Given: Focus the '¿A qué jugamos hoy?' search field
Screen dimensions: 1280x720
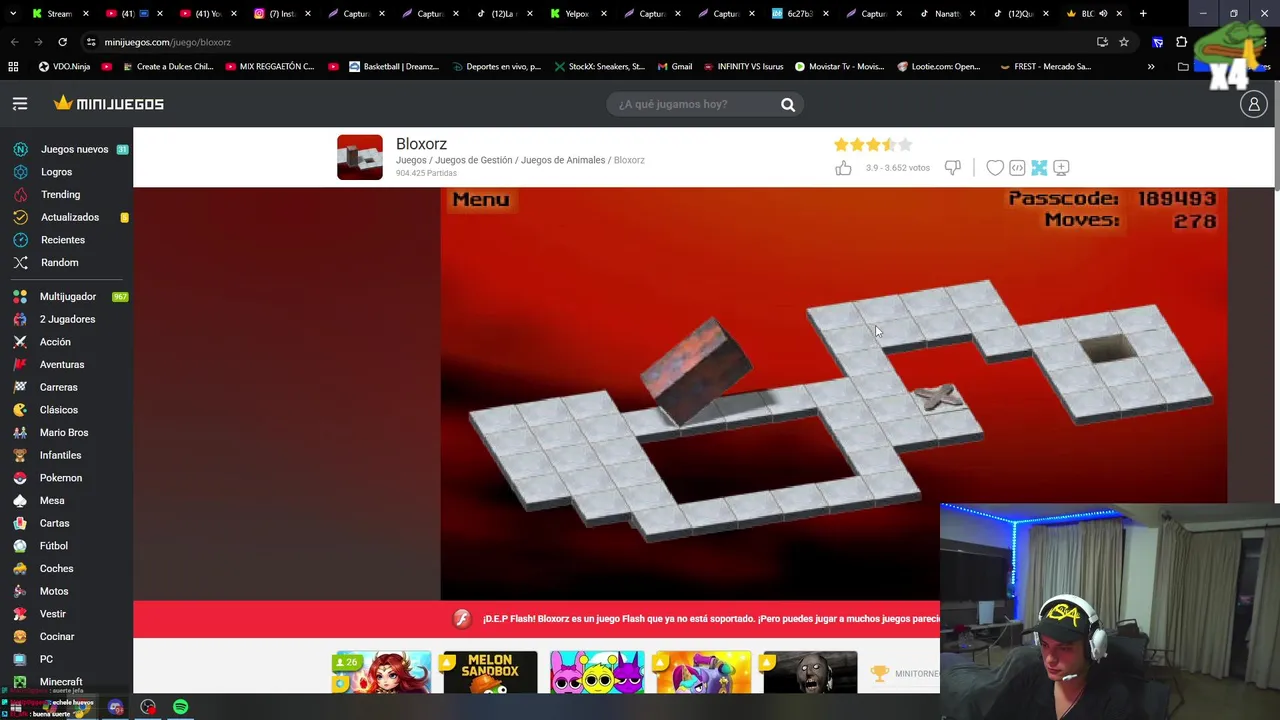Looking at the screenshot, I should tap(692, 104).
